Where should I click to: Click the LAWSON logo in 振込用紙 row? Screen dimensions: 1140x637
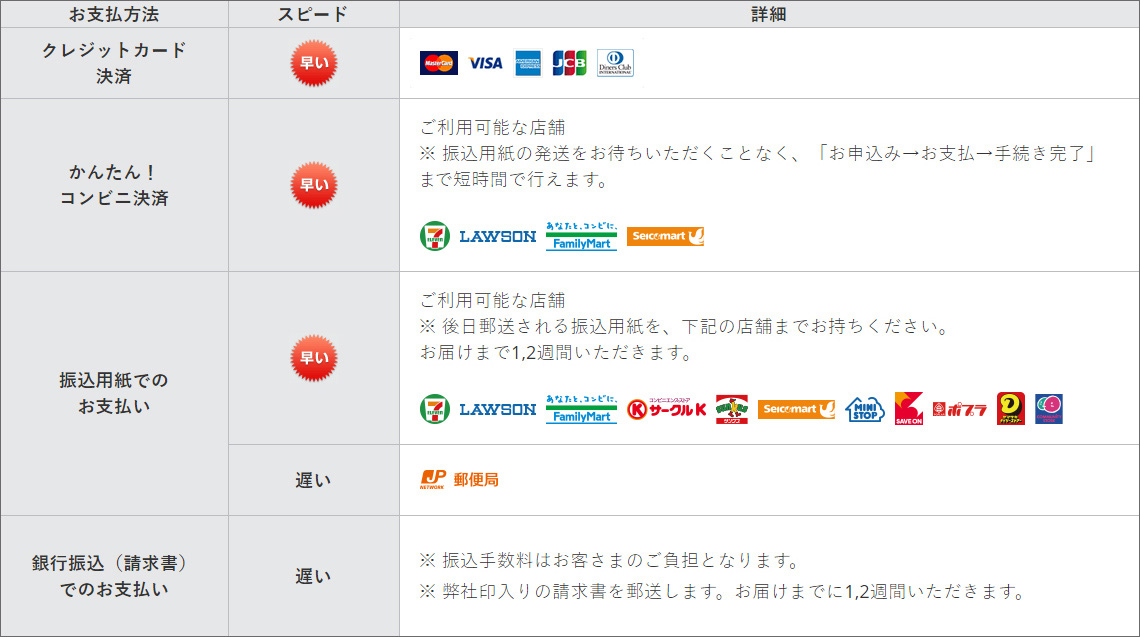[x=498, y=409]
